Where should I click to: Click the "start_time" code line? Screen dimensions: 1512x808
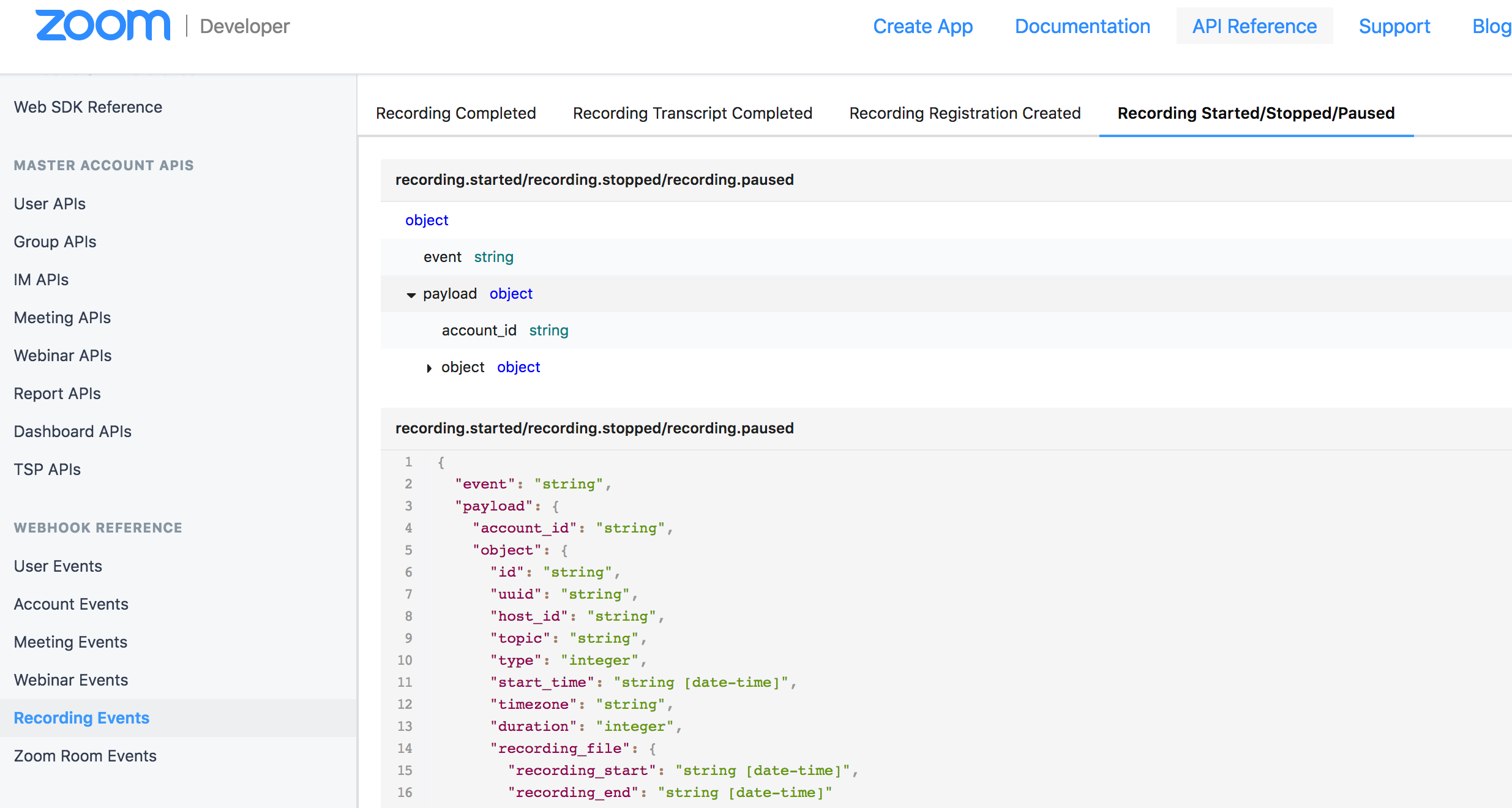tap(643, 683)
